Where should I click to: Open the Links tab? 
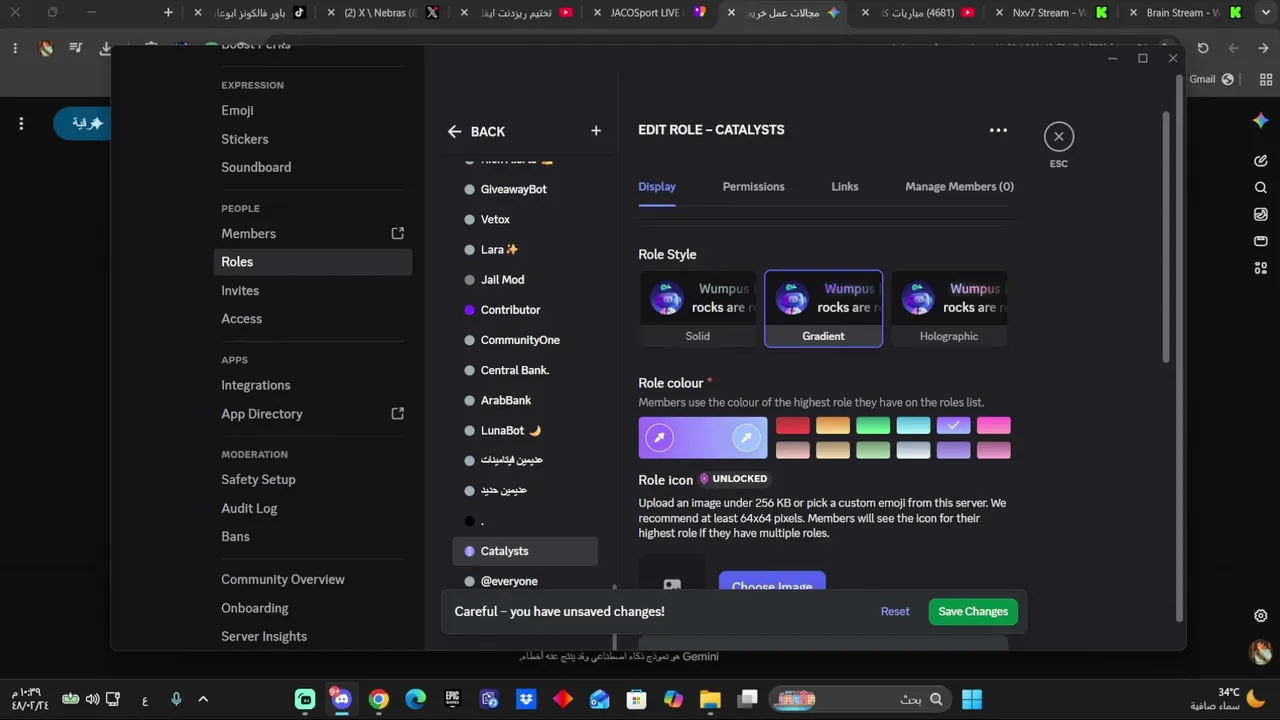click(845, 187)
